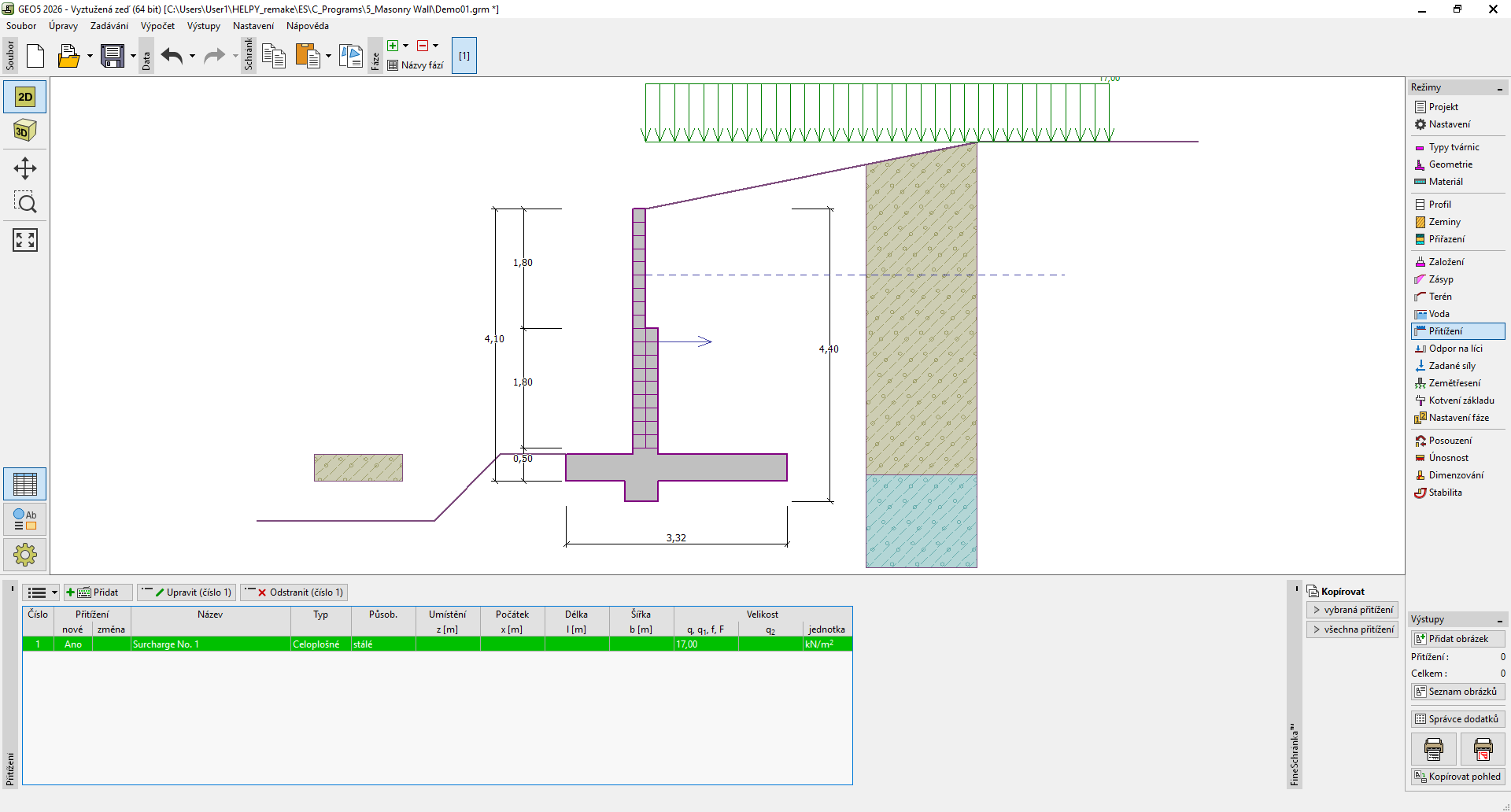Activate the zoom region magnifier tool
Screen dimensions: 1511x812
[25, 203]
